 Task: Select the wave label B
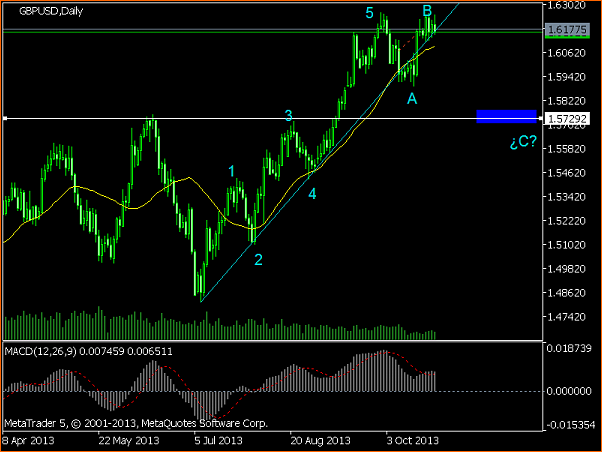[427, 11]
